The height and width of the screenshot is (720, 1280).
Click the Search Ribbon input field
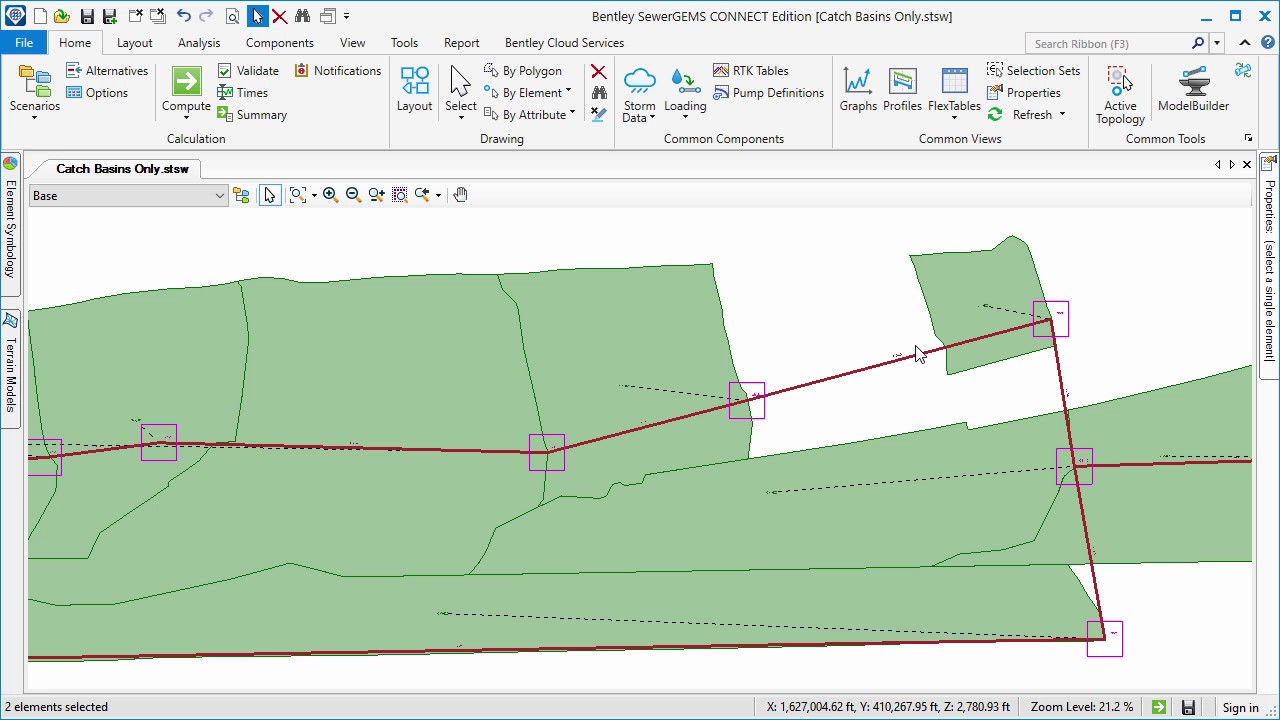click(1110, 43)
